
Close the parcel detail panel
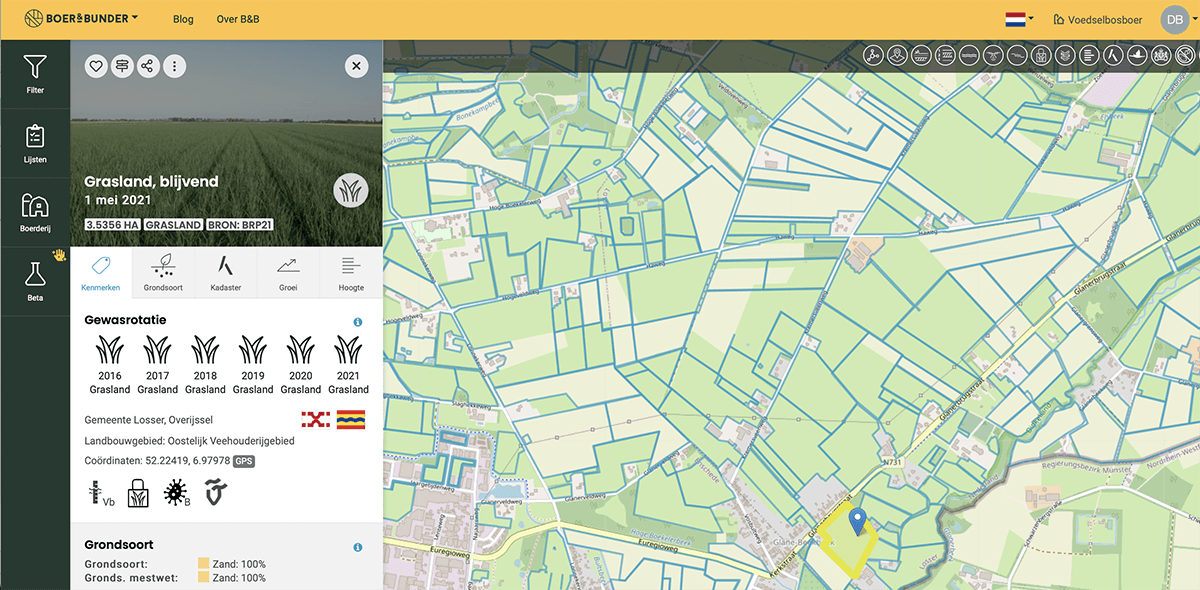(x=357, y=66)
